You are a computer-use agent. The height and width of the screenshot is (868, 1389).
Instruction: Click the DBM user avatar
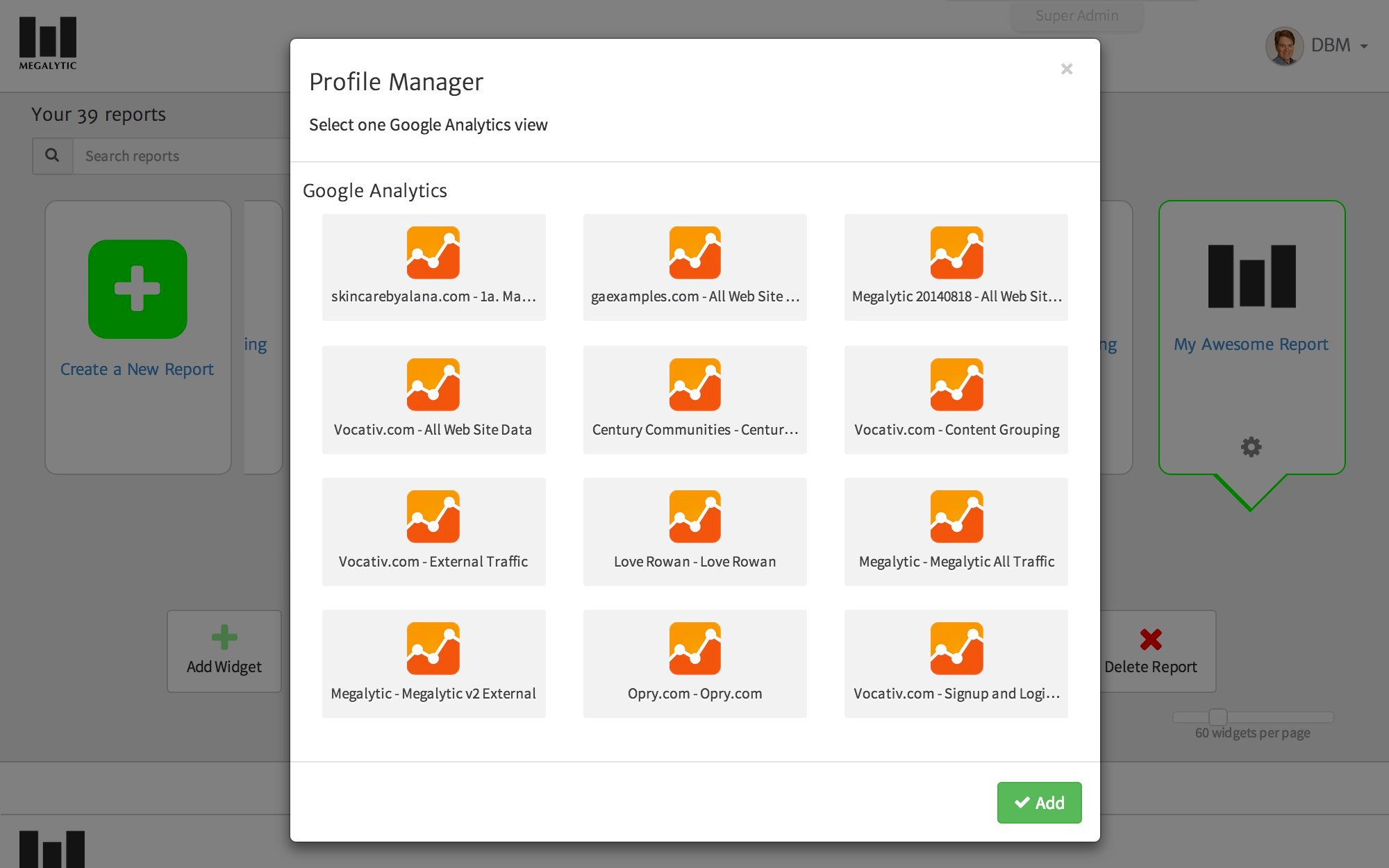[x=1284, y=46]
